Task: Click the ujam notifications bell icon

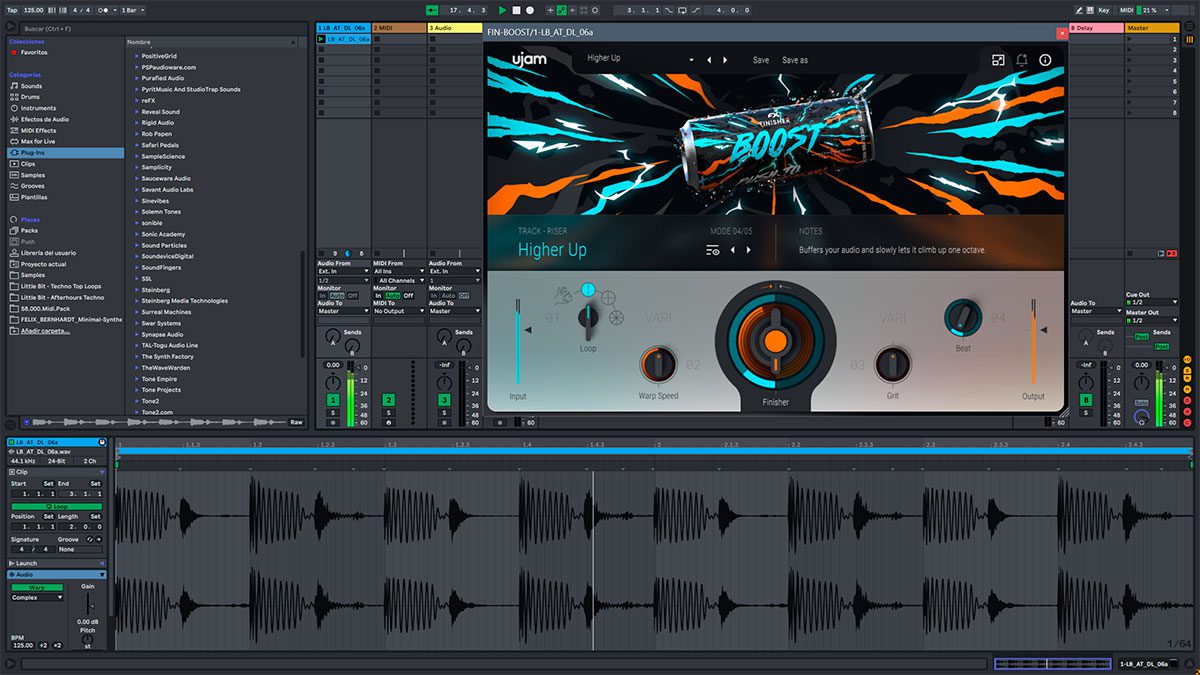Action: click(1022, 60)
